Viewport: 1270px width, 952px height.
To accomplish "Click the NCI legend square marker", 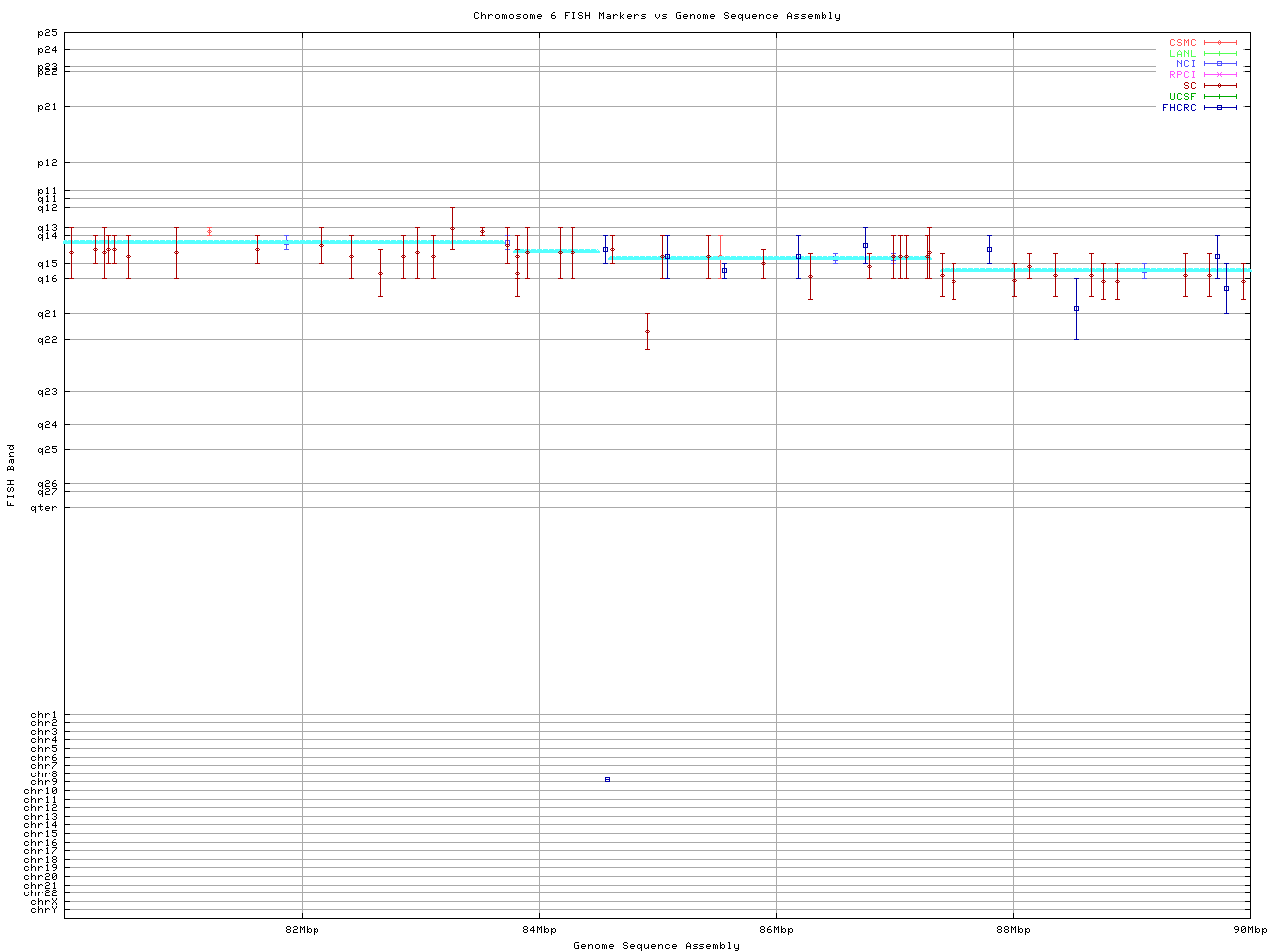I will 1219,64.
